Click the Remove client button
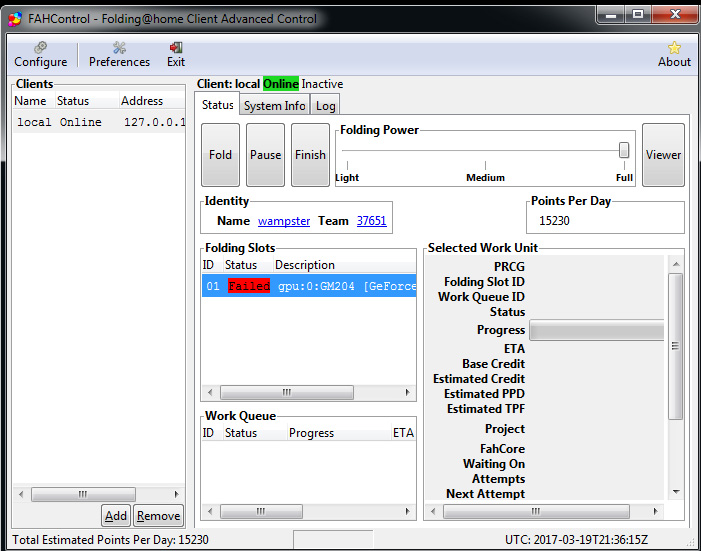 point(158,516)
